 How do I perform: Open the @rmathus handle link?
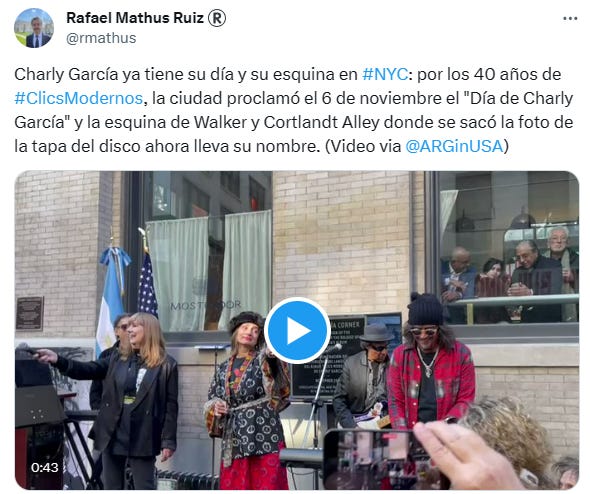[101, 38]
